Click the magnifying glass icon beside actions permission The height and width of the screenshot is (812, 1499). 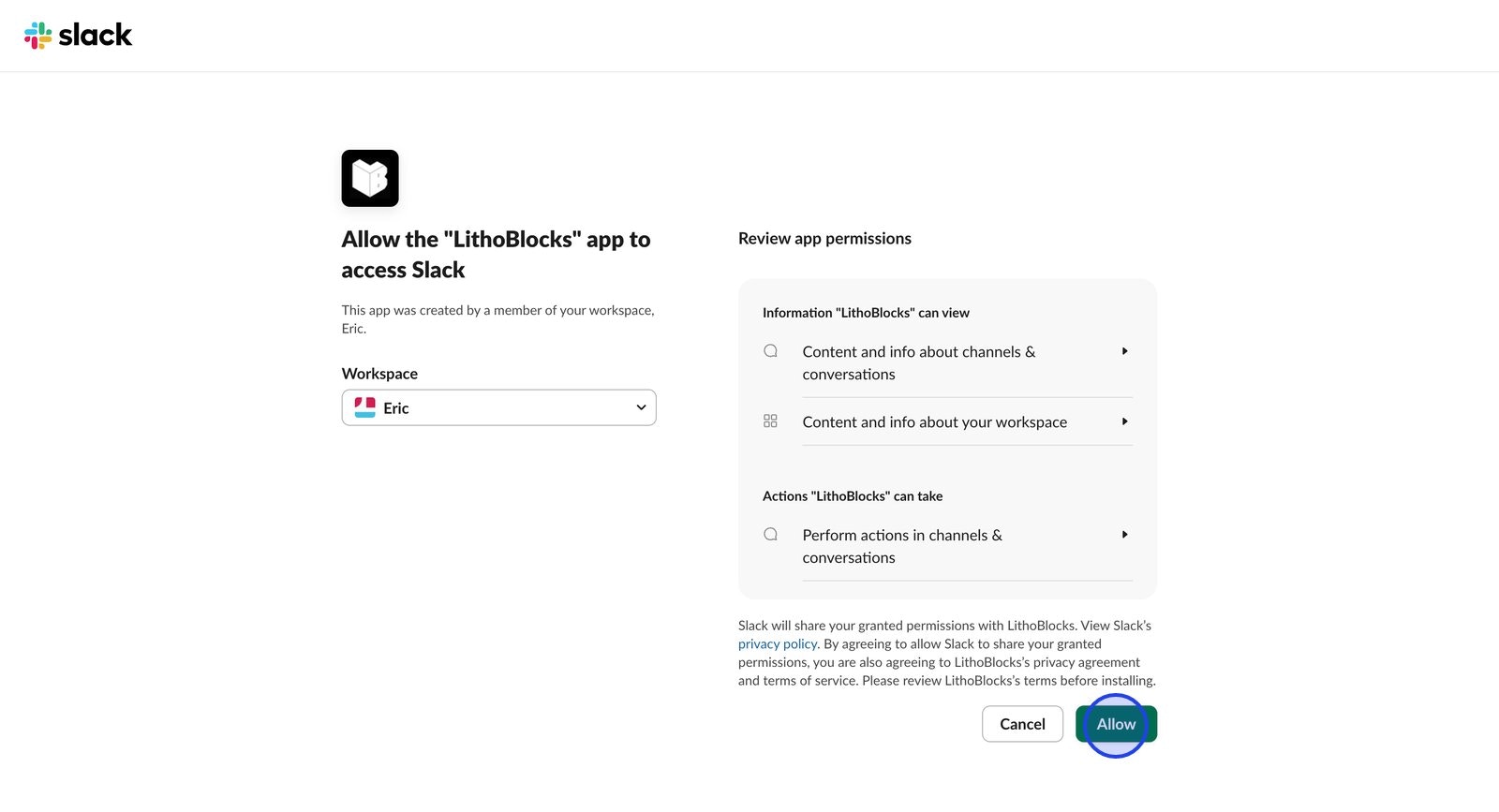pyautogui.click(x=770, y=533)
